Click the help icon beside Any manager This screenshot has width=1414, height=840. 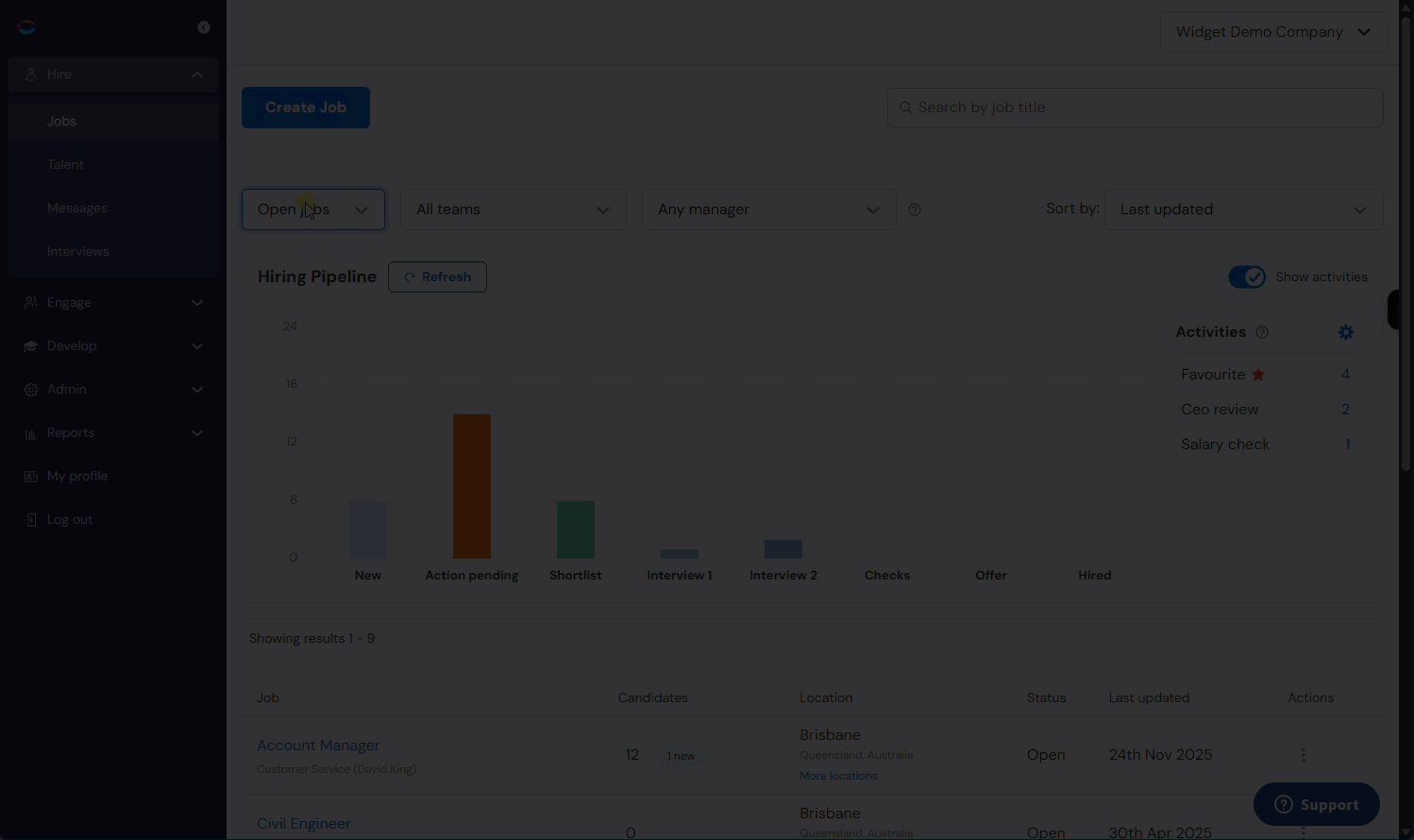pyautogui.click(x=915, y=210)
